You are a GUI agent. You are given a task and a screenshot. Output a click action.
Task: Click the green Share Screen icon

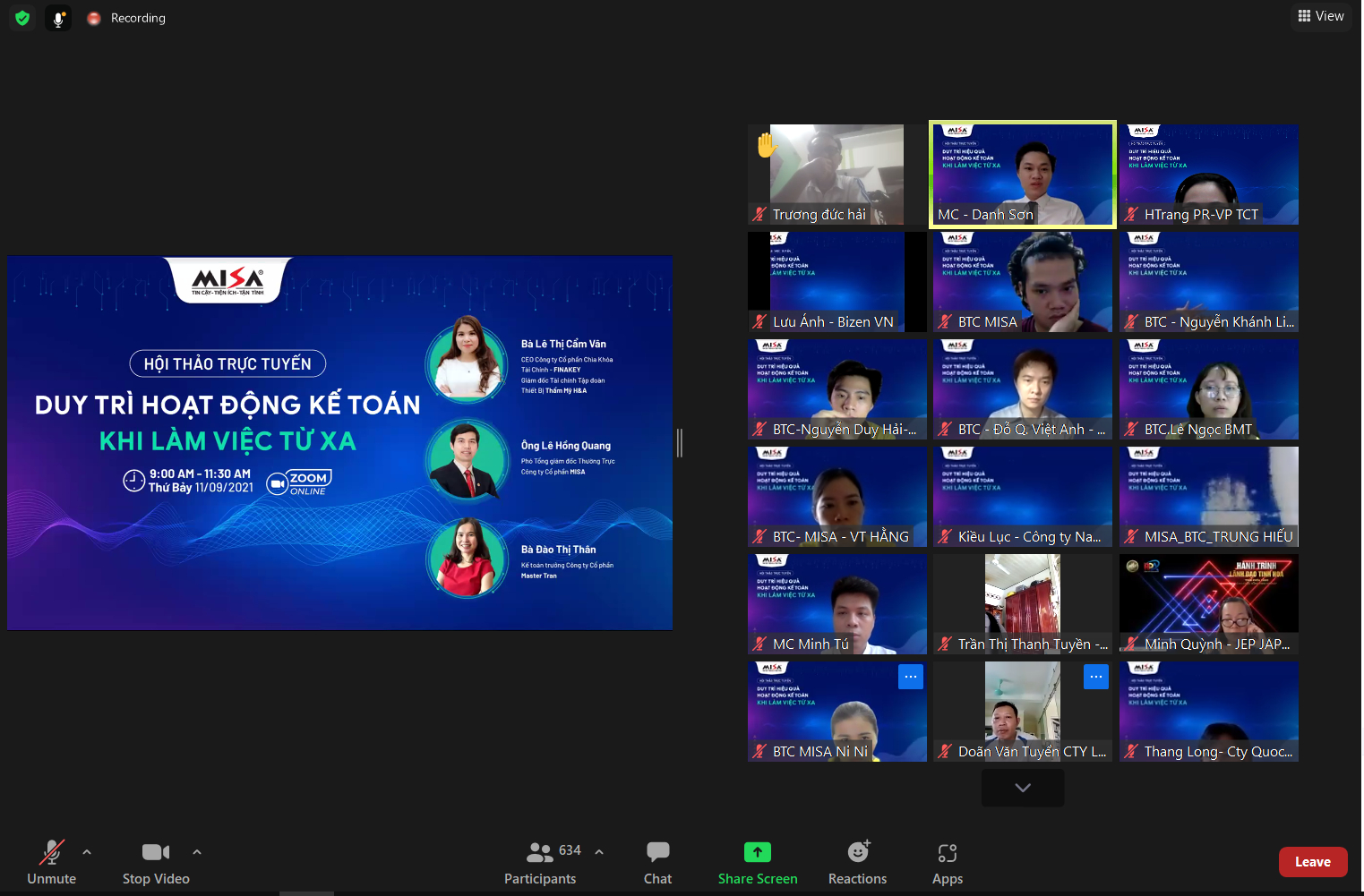click(757, 852)
